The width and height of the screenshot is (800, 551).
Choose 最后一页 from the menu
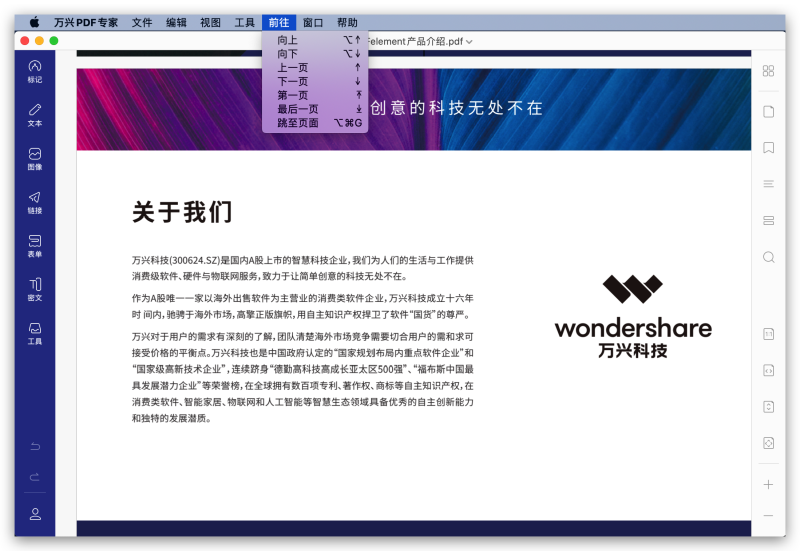[x=315, y=109]
